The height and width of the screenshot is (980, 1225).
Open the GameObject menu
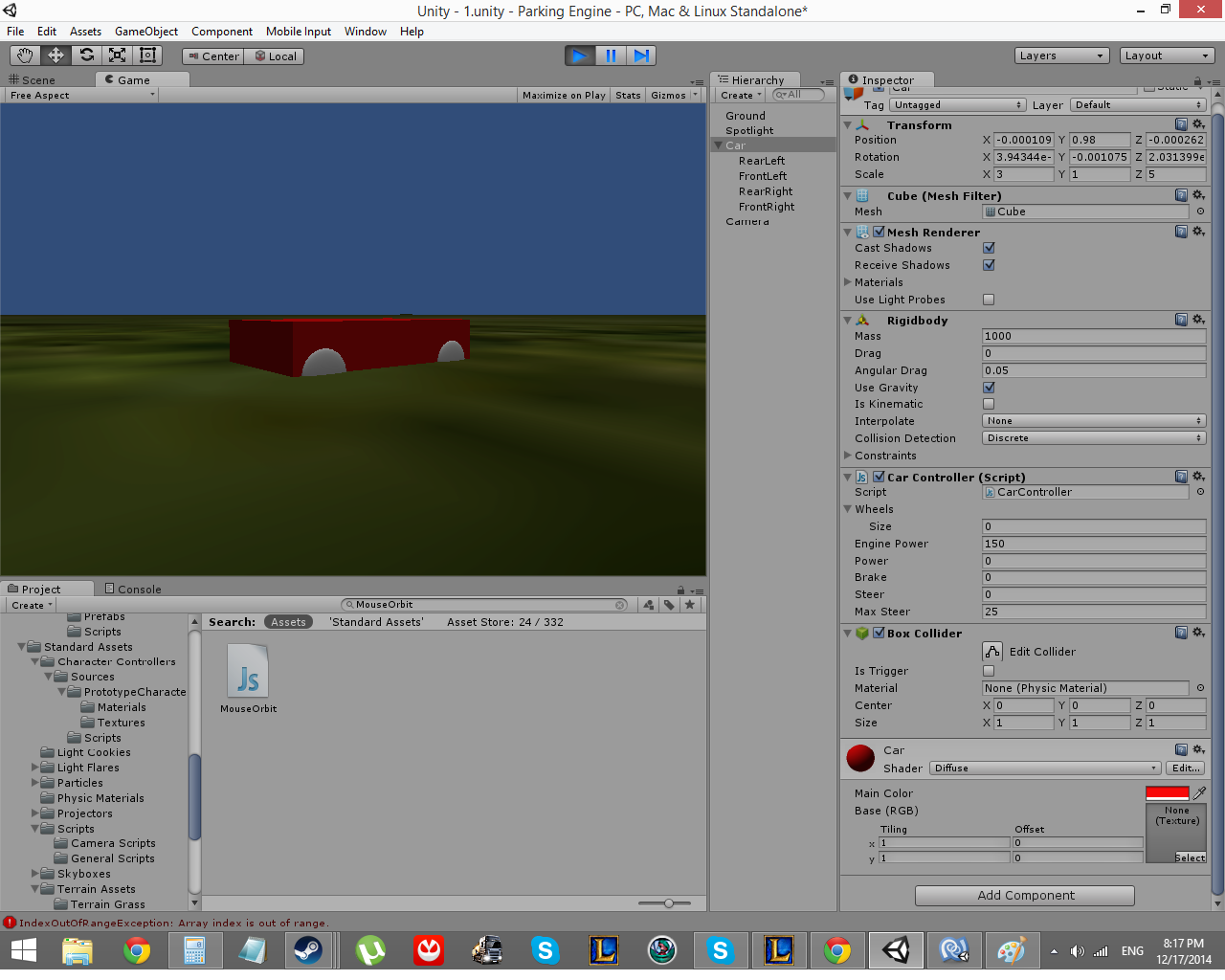click(x=145, y=32)
